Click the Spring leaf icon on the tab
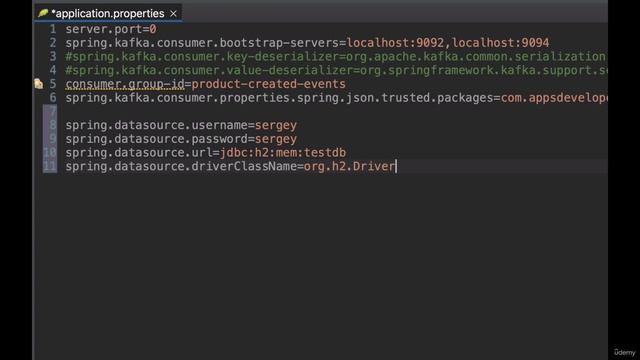 click(43, 13)
